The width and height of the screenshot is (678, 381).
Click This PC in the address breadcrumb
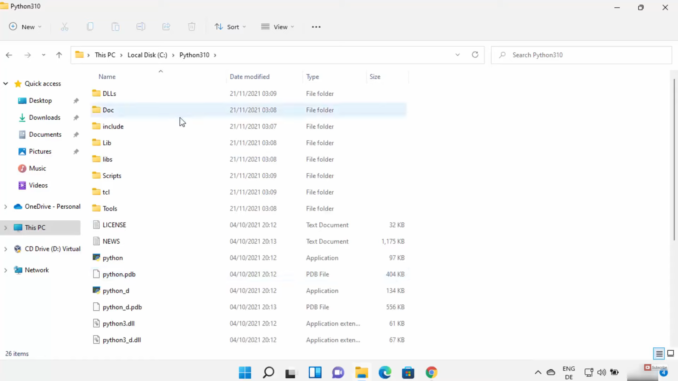point(105,55)
